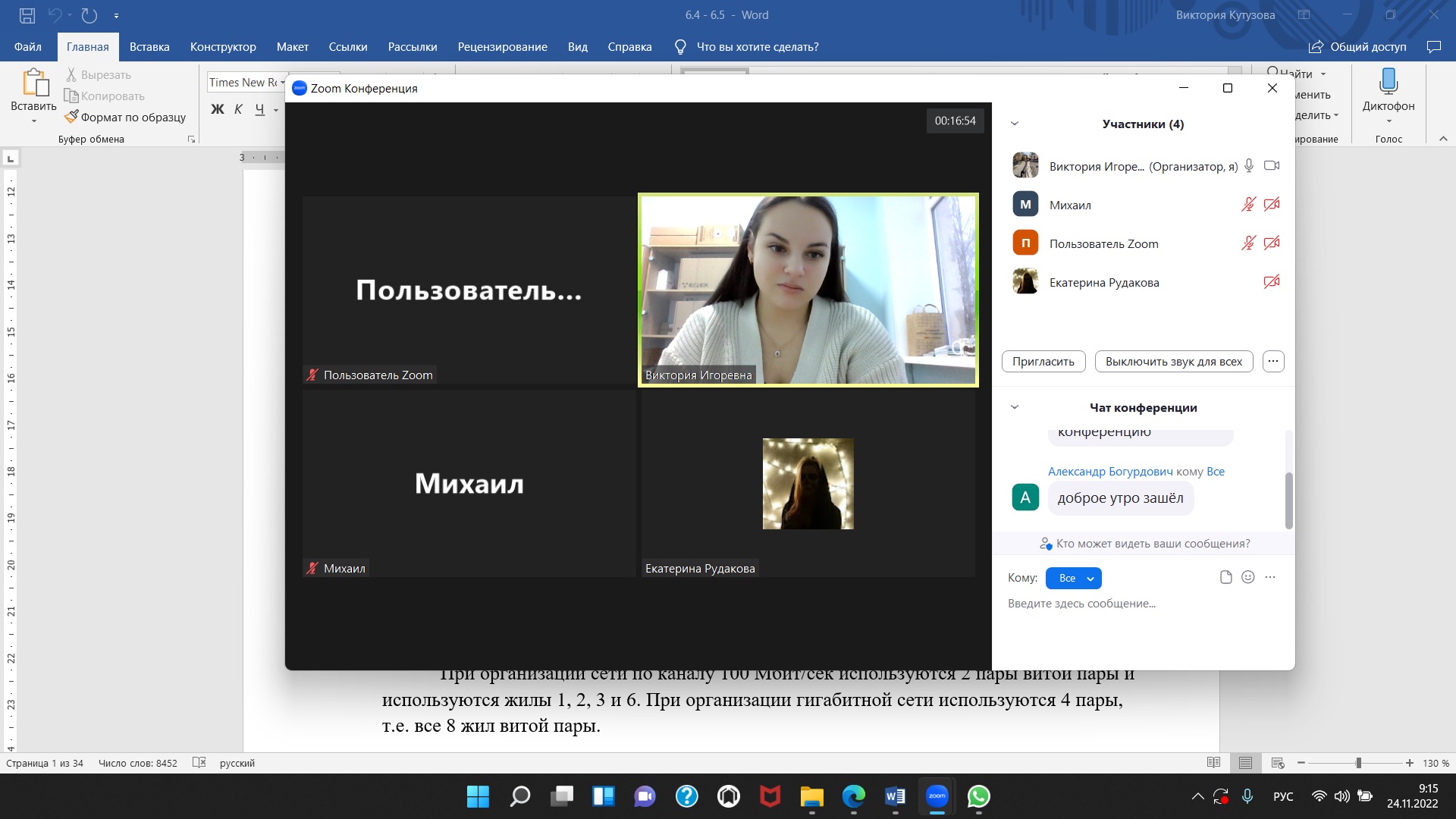The image size is (1456, 819).
Task: Click Екатерина Рудакова video thumbnail
Action: (x=808, y=484)
